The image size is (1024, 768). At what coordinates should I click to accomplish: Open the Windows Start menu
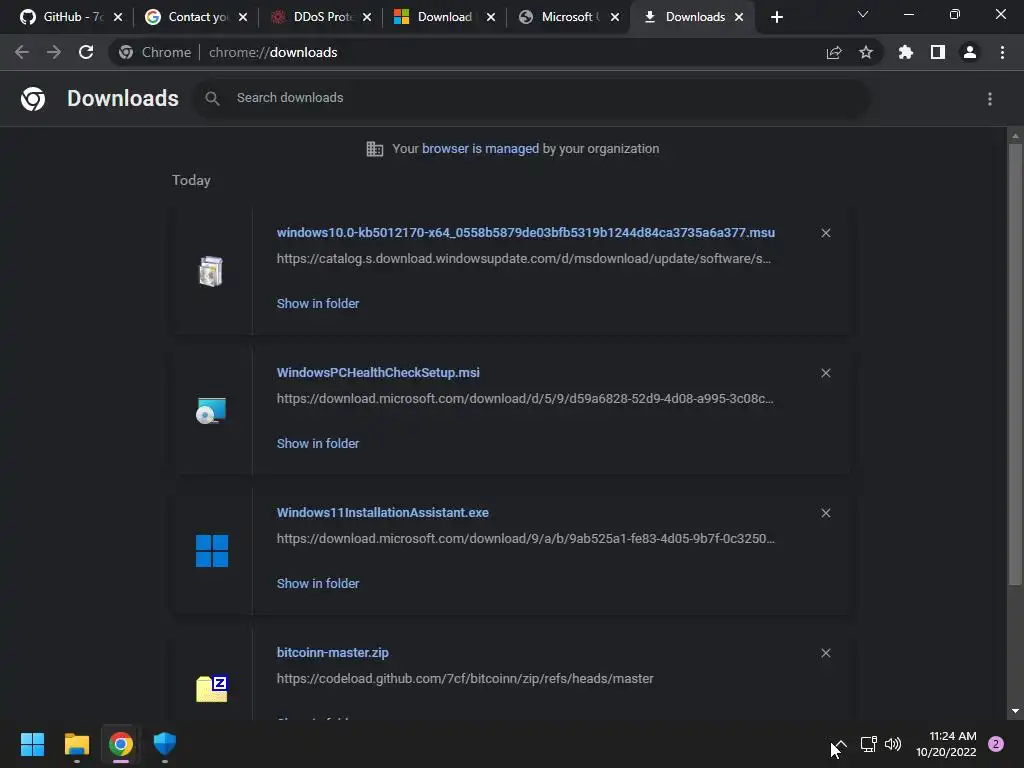pyautogui.click(x=32, y=744)
